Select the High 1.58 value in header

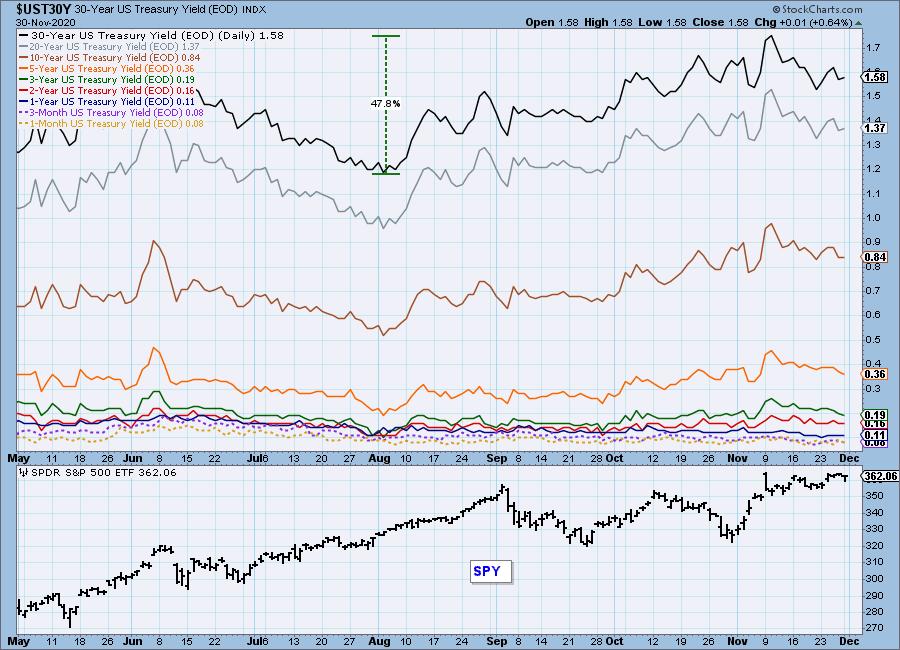pos(608,22)
